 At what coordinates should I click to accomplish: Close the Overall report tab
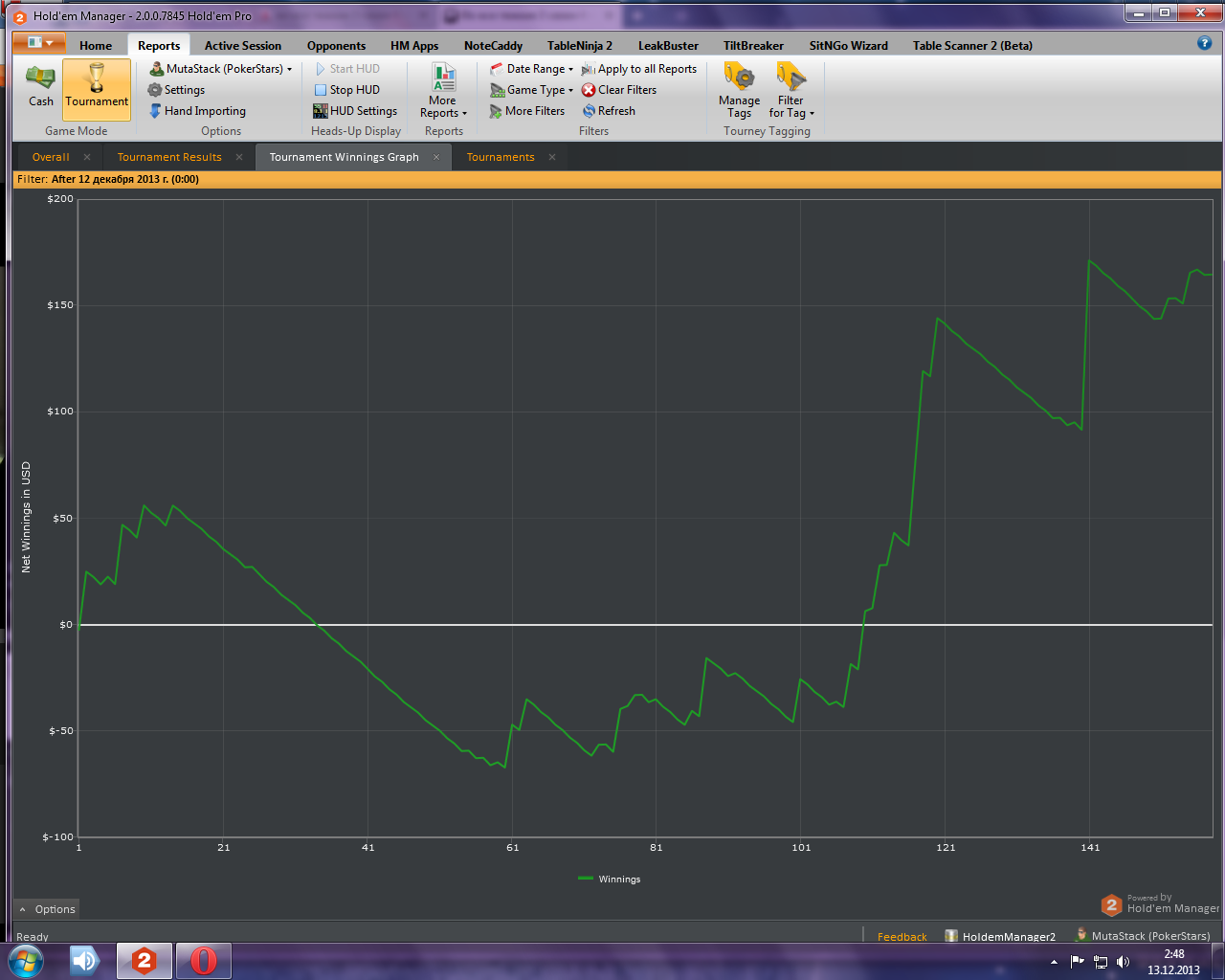(87, 157)
